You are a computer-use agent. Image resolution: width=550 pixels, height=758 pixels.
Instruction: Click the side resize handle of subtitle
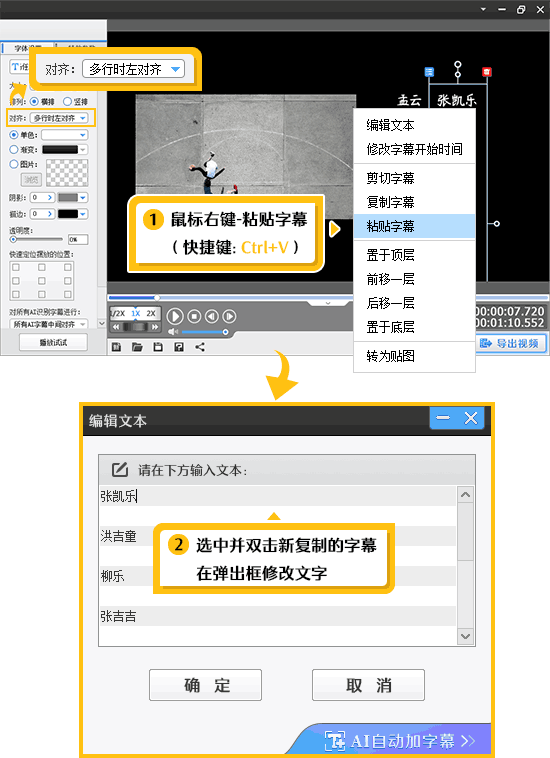coord(496,223)
